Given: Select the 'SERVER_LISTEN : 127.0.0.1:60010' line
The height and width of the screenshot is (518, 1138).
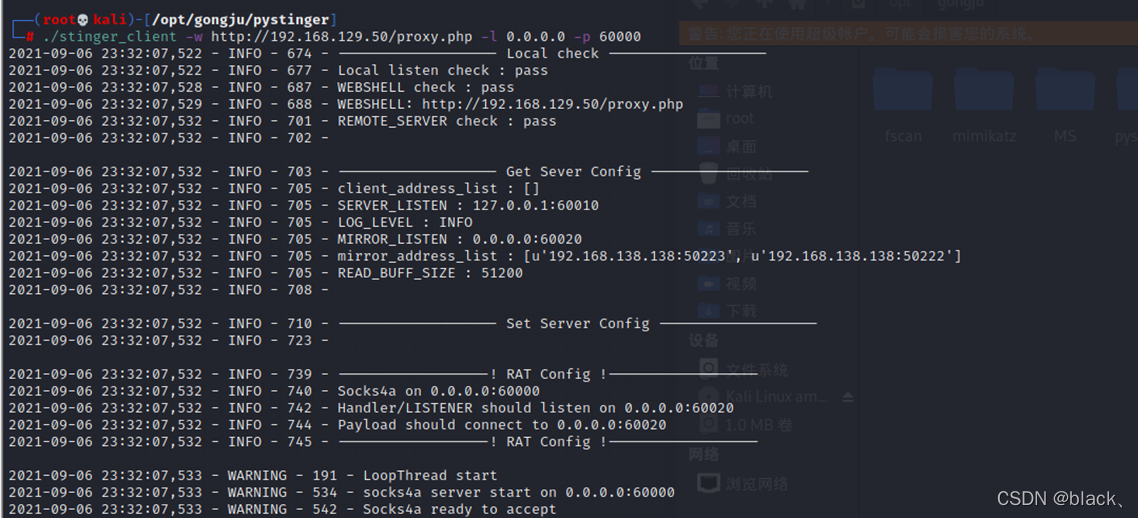Looking at the screenshot, I should (x=303, y=205).
